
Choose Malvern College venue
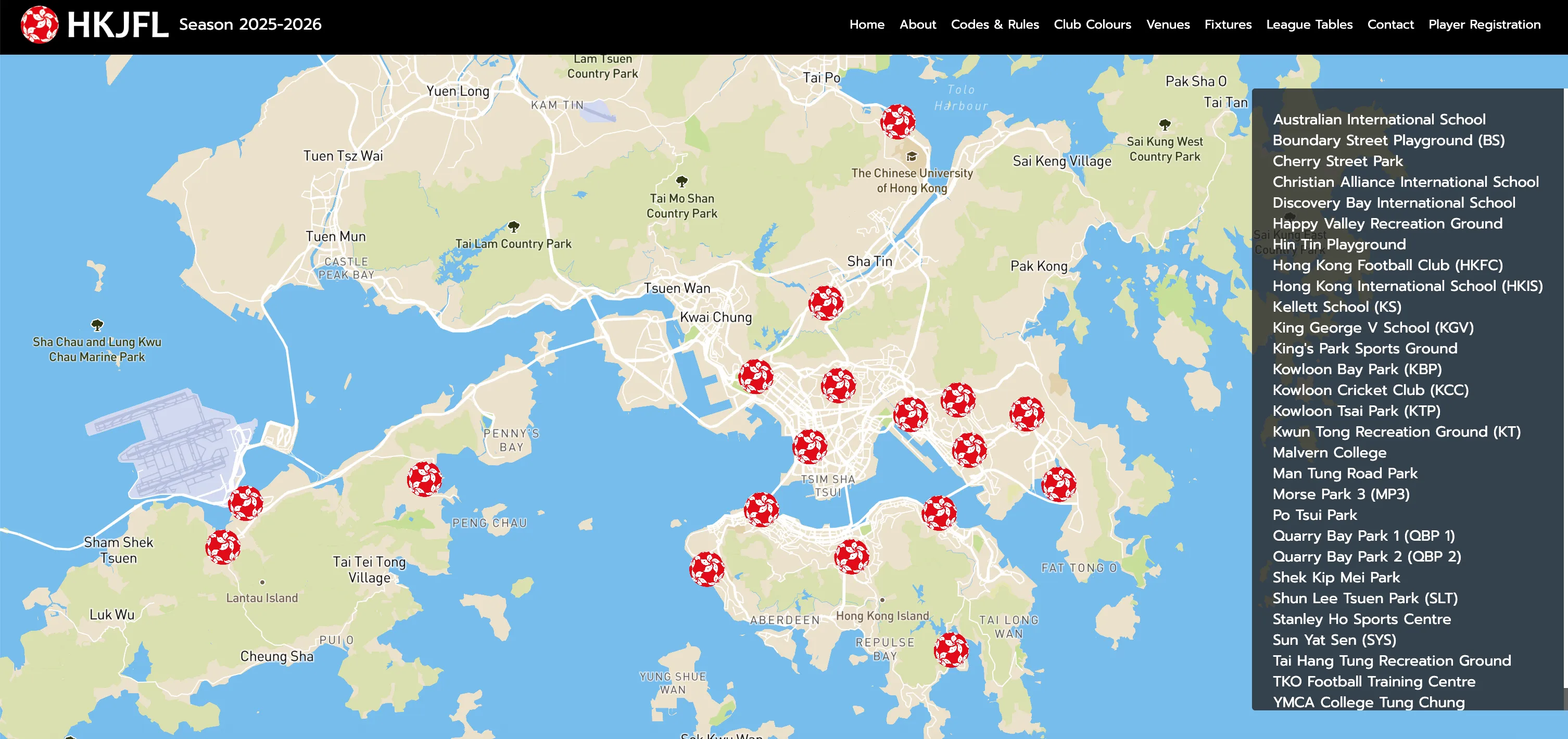pyautogui.click(x=1330, y=452)
